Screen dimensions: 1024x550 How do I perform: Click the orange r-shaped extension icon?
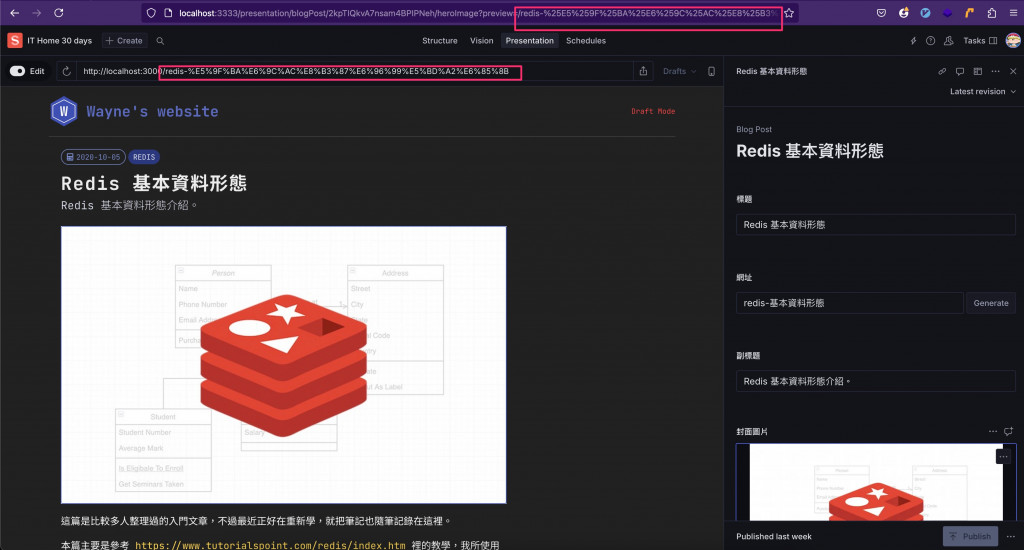pyautogui.click(x=969, y=12)
